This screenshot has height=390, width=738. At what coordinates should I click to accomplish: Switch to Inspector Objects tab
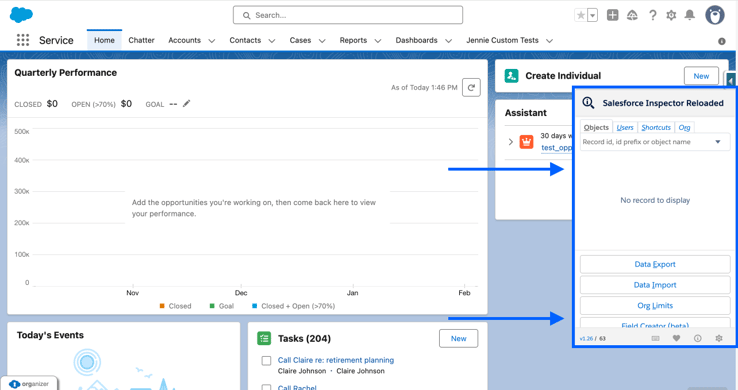pyautogui.click(x=596, y=127)
